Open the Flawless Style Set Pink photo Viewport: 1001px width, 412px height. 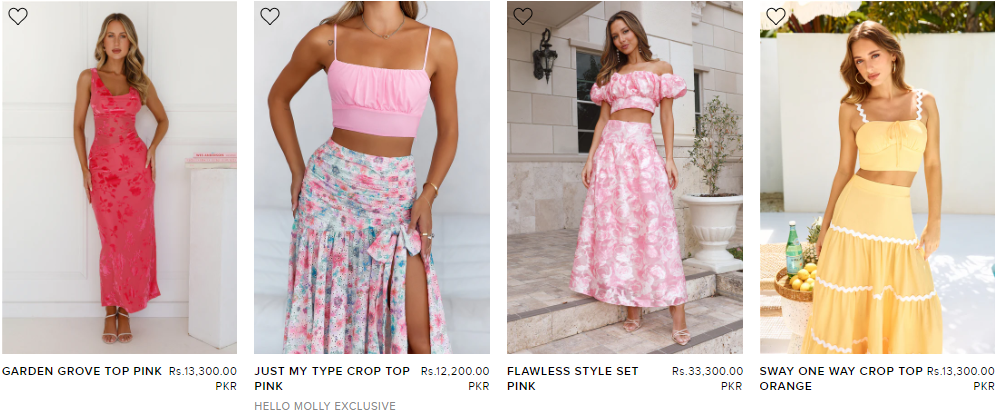tap(624, 177)
